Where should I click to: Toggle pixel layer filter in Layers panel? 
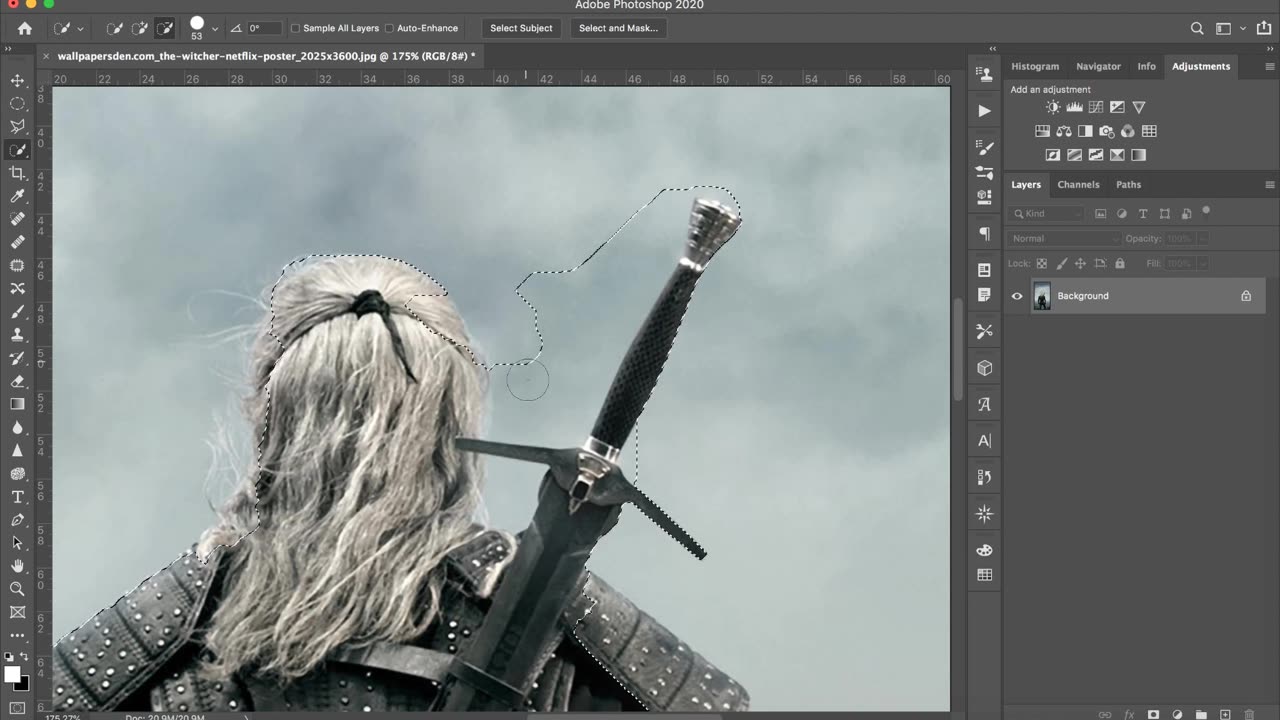pos(1101,213)
